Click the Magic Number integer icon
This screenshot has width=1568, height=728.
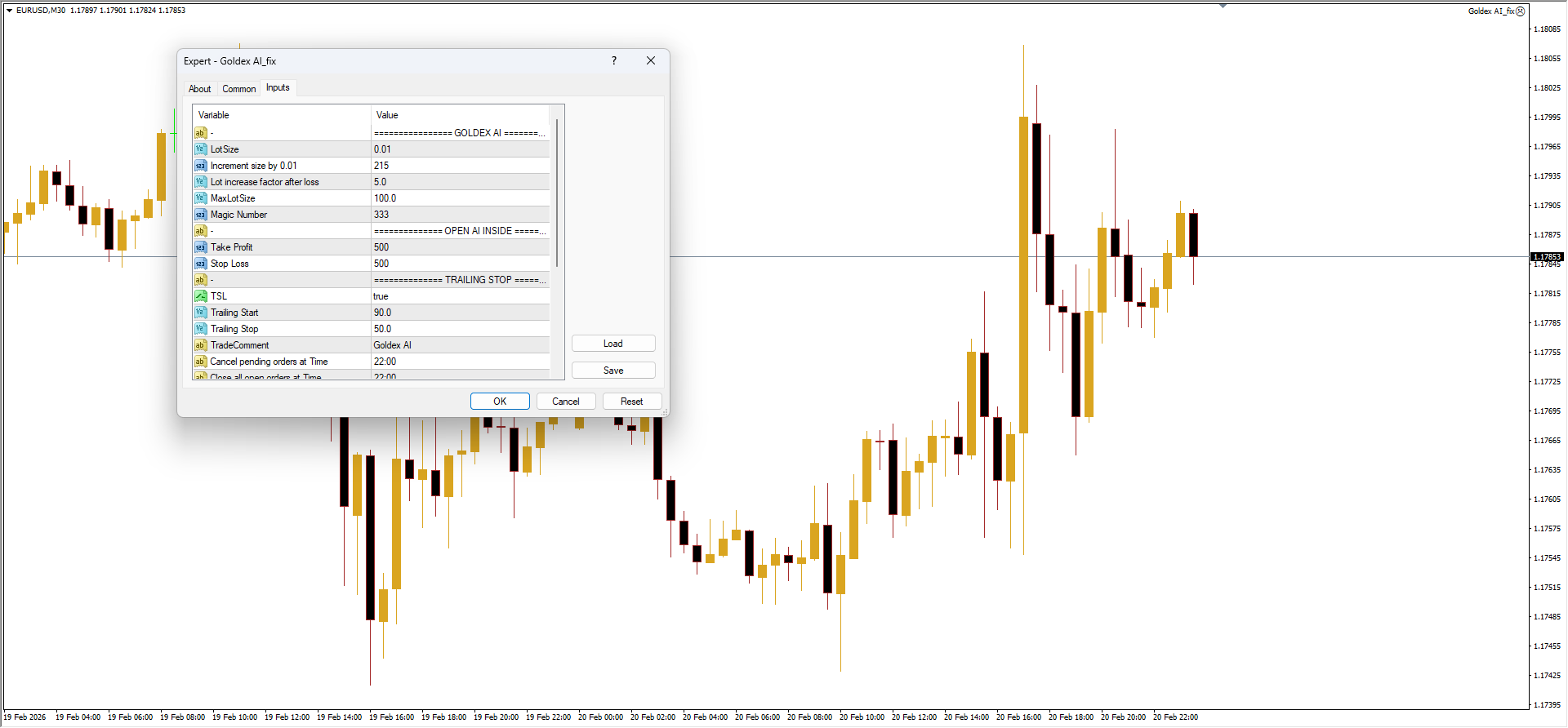[200, 215]
